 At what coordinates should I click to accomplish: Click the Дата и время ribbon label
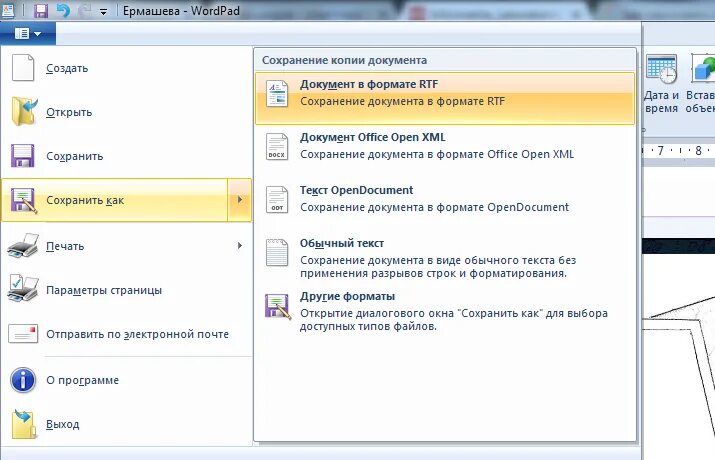661,102
